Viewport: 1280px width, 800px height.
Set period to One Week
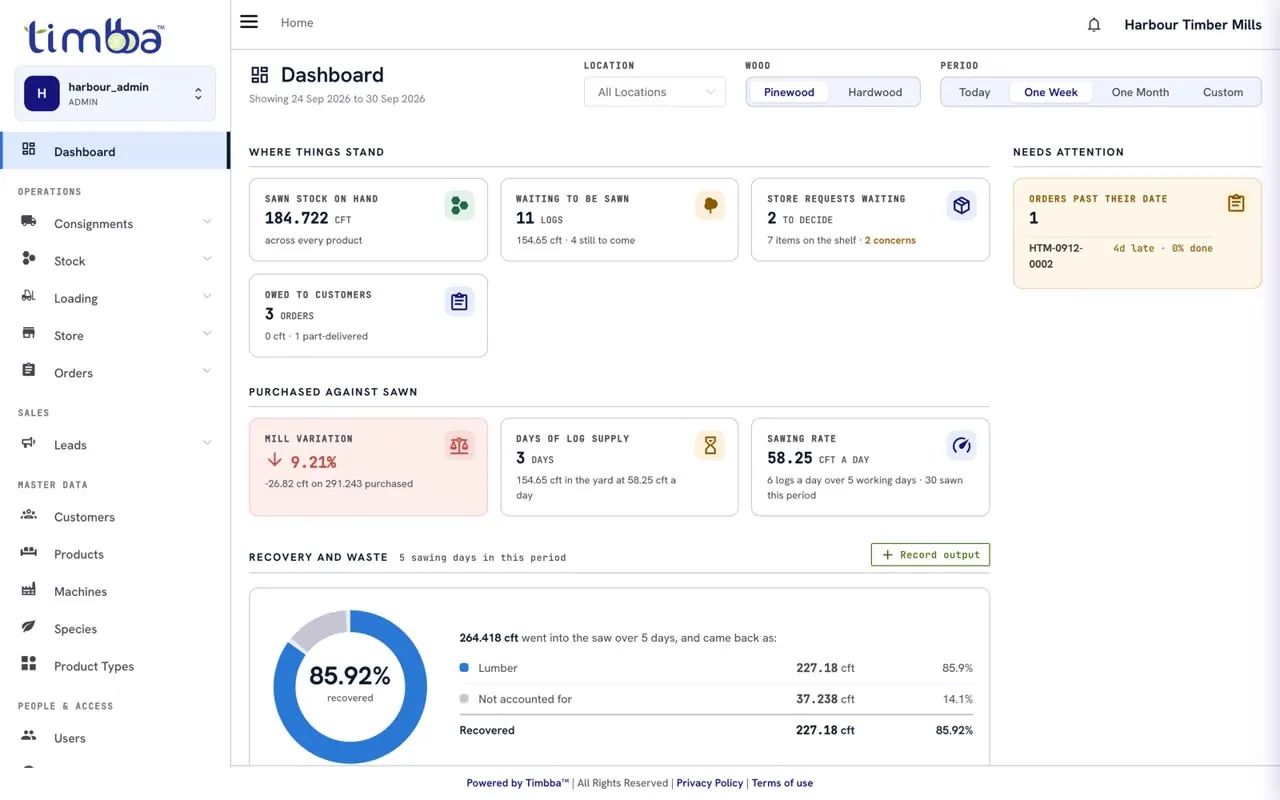point(1051,92)
